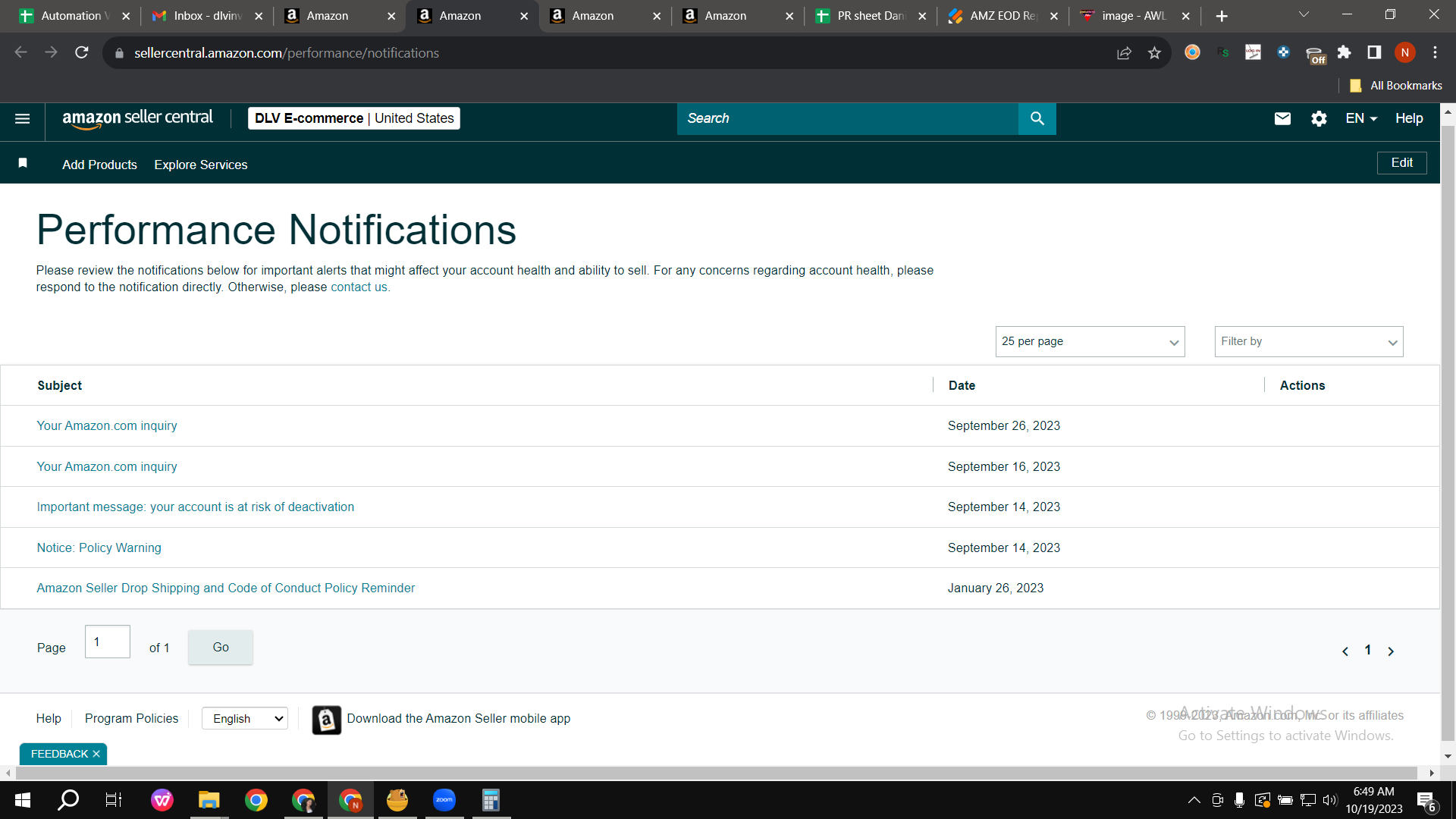Screen dimensions: 1456x819
Task: Open Drop Shipping Policy Reminder notification
Action: (x=226, y=588)
